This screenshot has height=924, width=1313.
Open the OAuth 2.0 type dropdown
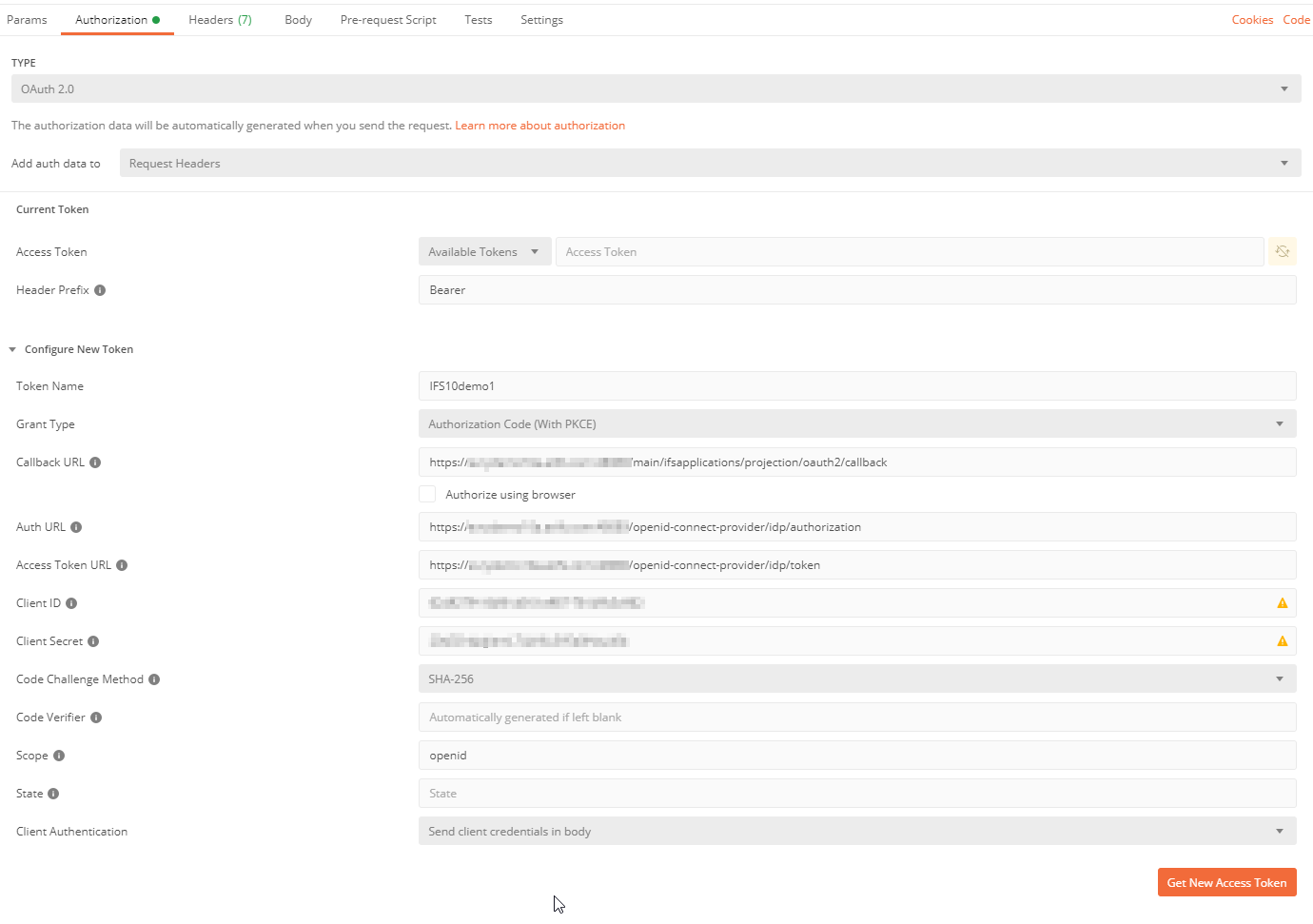click(x=656, y=89)
